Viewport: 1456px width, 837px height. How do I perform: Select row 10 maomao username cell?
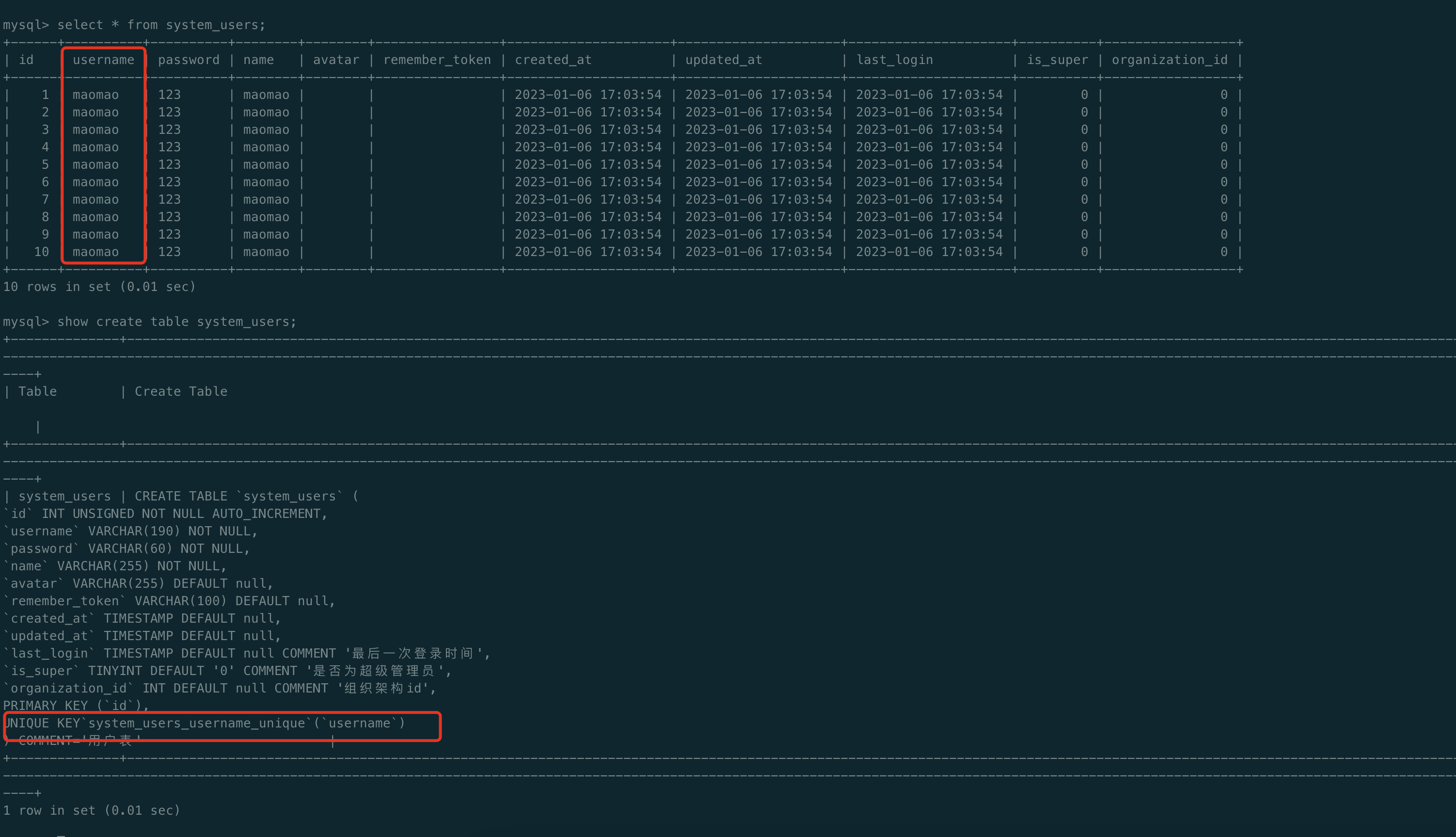[95, 251]
